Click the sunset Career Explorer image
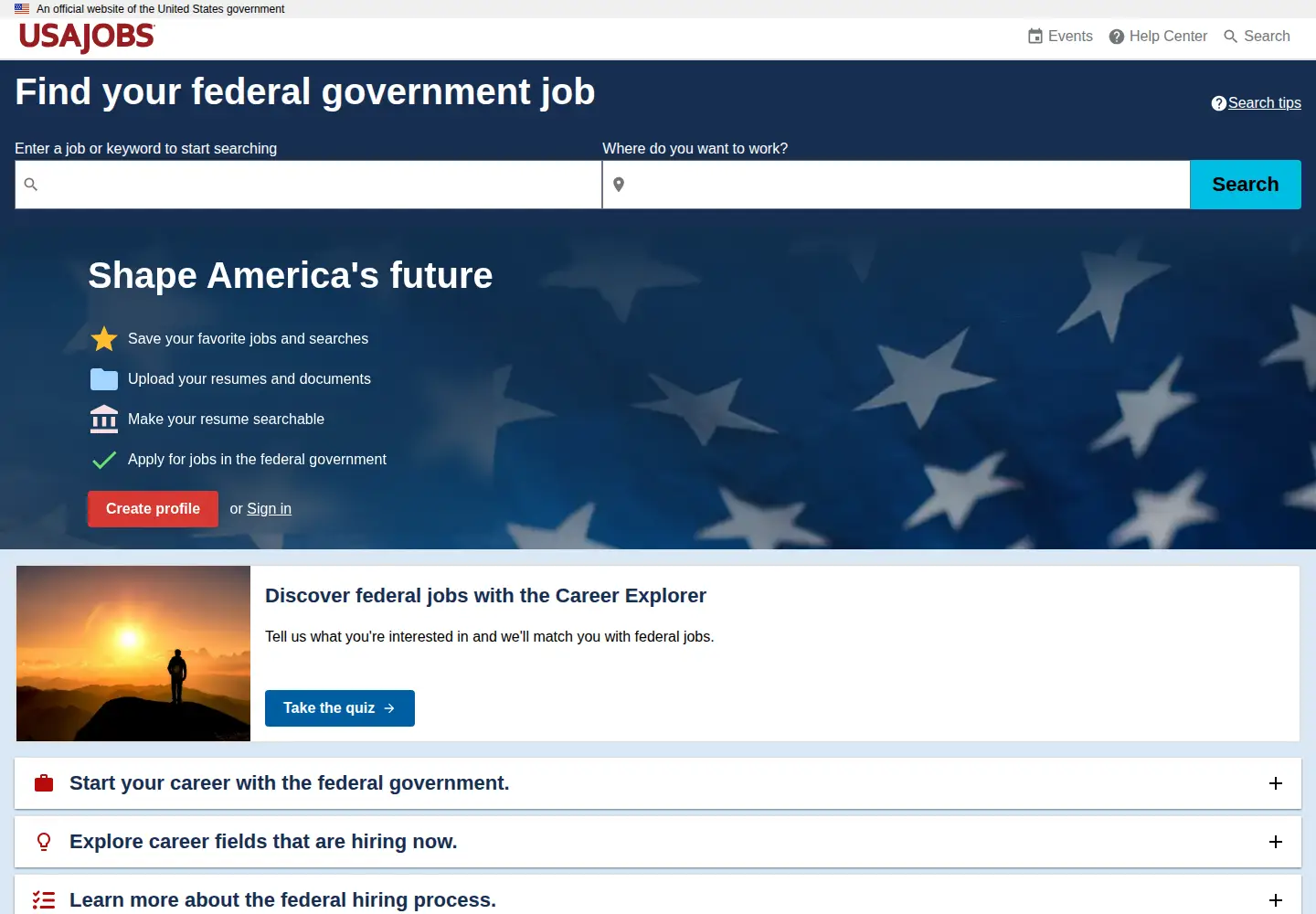 coord(133,654)
